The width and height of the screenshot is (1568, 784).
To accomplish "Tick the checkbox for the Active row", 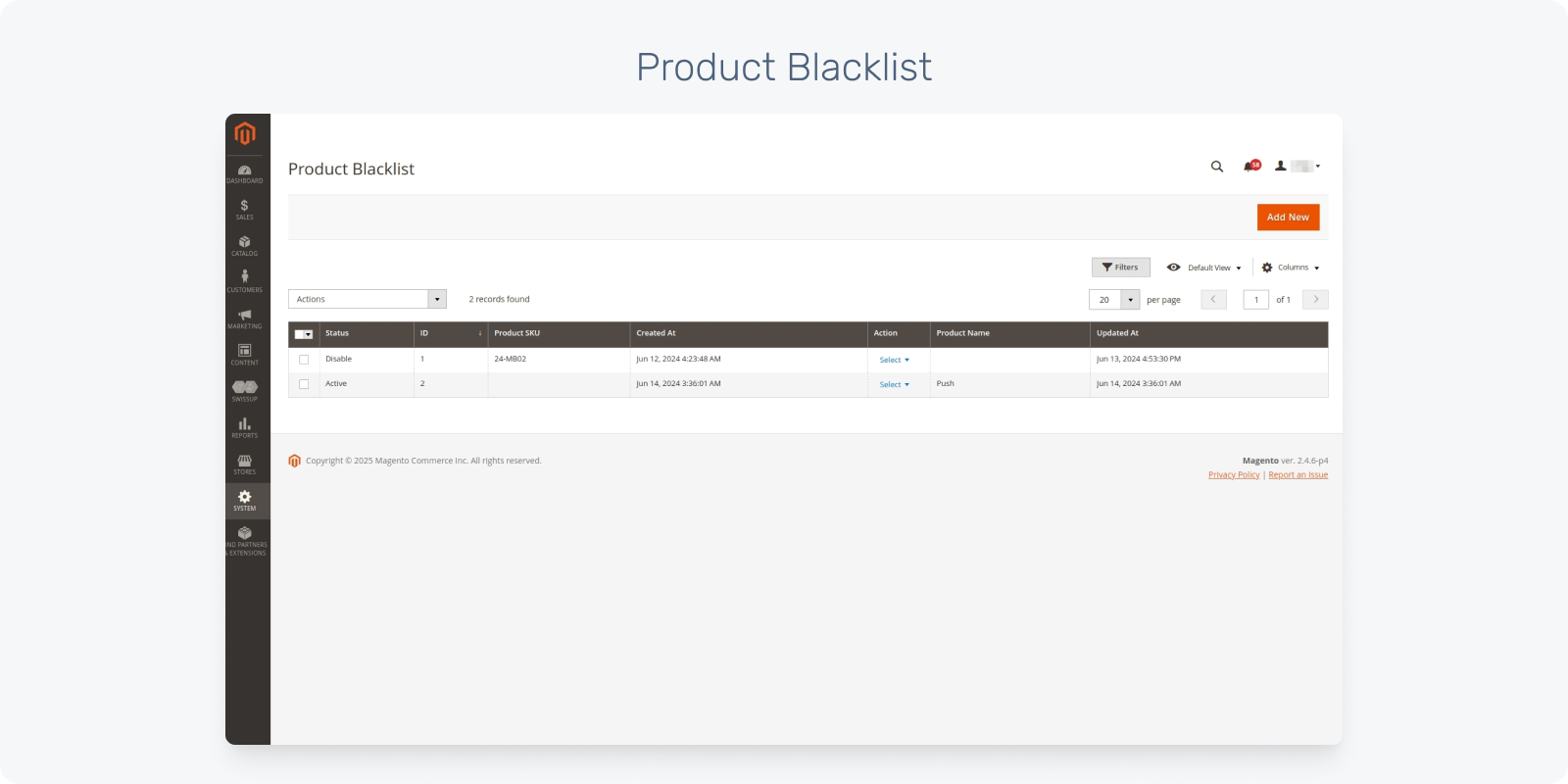I will 304,384.
